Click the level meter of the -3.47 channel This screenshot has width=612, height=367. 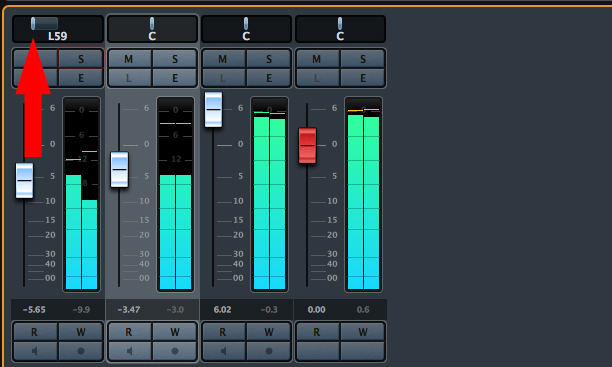tap(176, 194)
